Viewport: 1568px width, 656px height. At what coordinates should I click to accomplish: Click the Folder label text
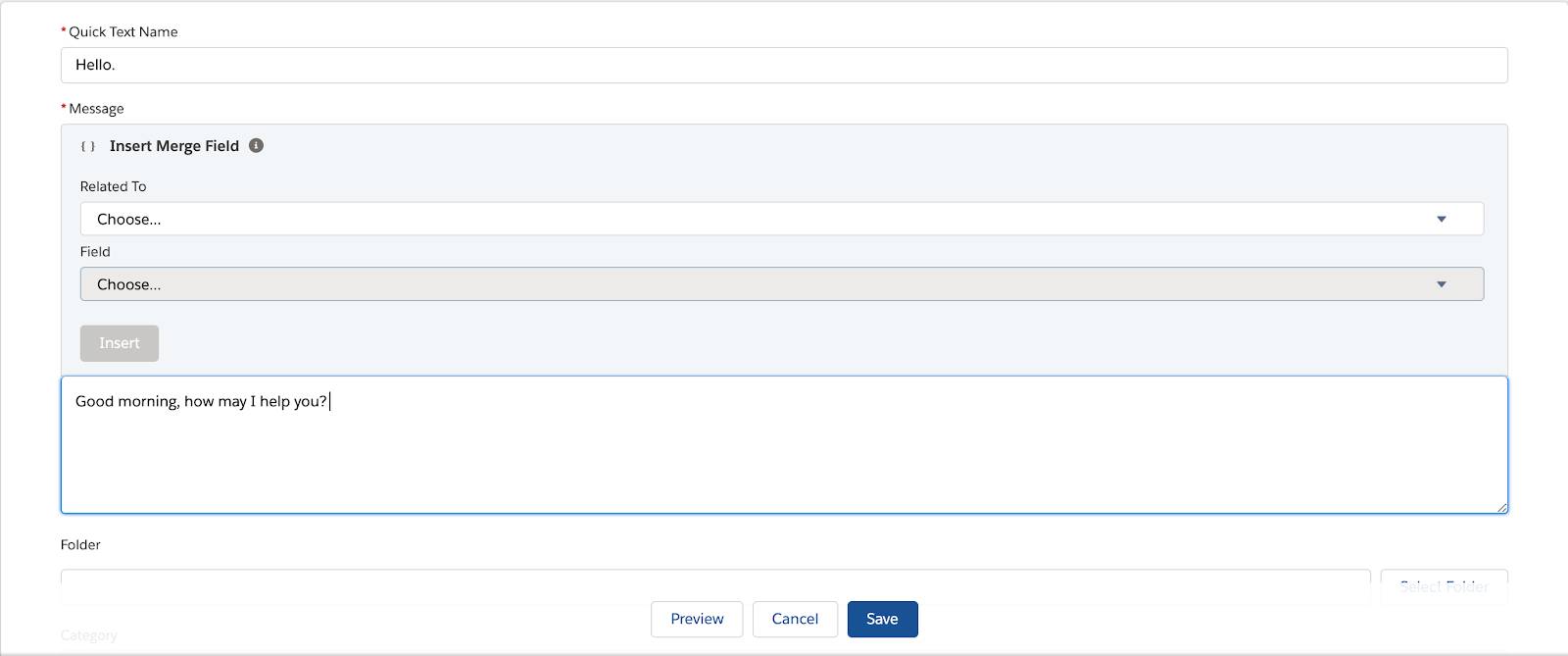pos(80,544)
